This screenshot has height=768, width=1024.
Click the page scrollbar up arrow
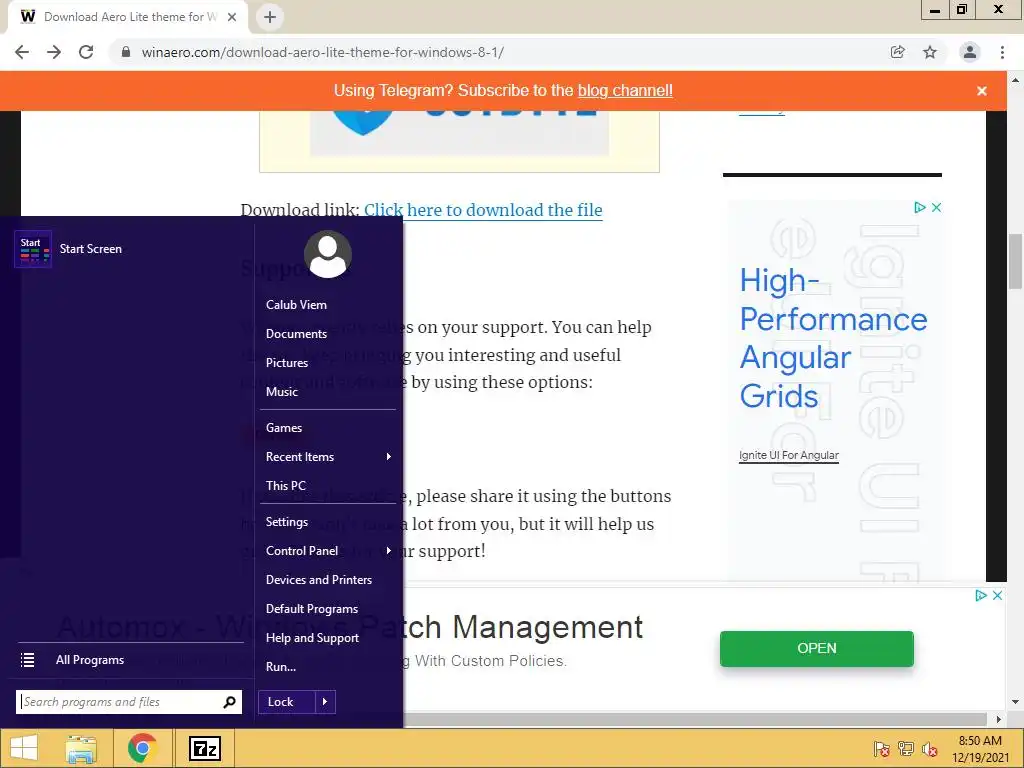pyautogui.click(x=1016, y=80)
